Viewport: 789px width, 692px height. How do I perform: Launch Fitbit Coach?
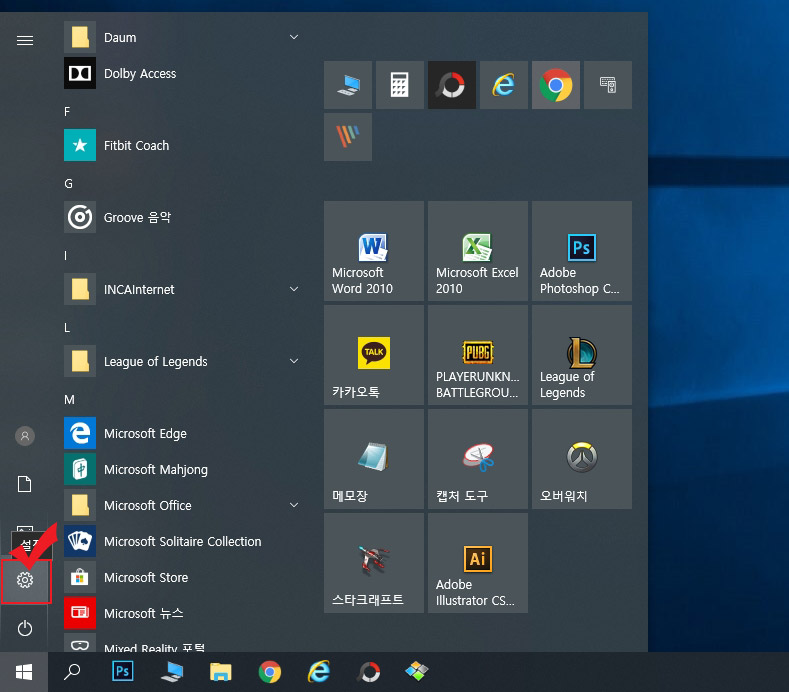click(x=182, y=145)
